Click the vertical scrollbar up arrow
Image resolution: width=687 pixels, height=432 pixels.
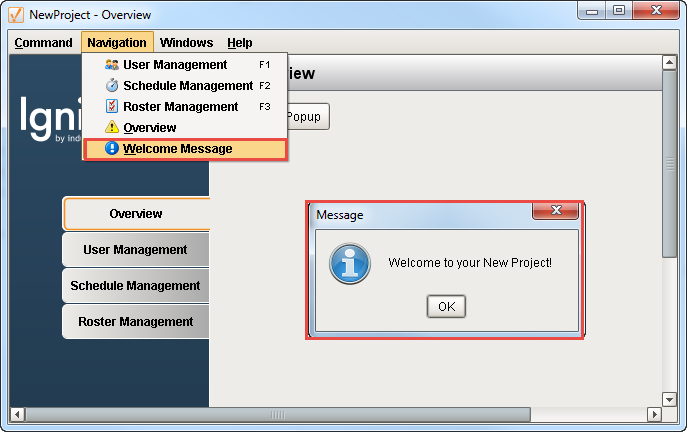click(670, 62)
